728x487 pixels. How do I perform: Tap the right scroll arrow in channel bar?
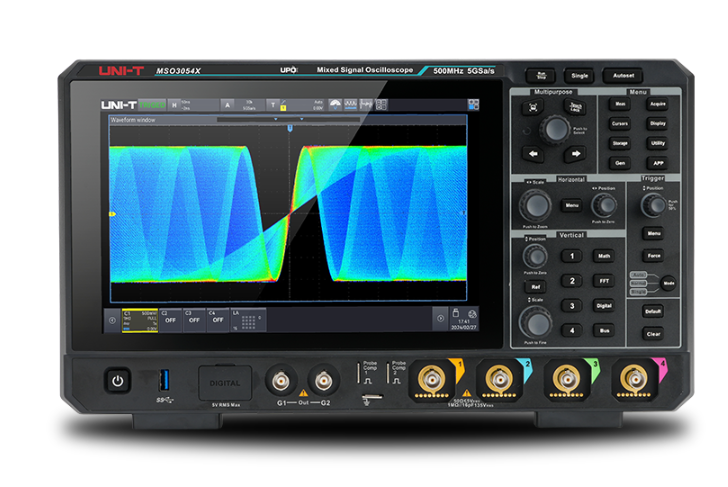[x=439, y=319]
